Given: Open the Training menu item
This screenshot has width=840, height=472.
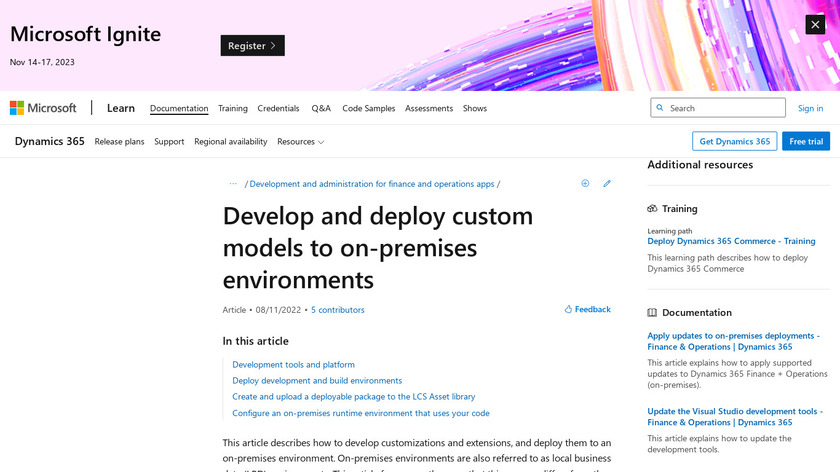Looking at the screenshot, I should point(233,108).
